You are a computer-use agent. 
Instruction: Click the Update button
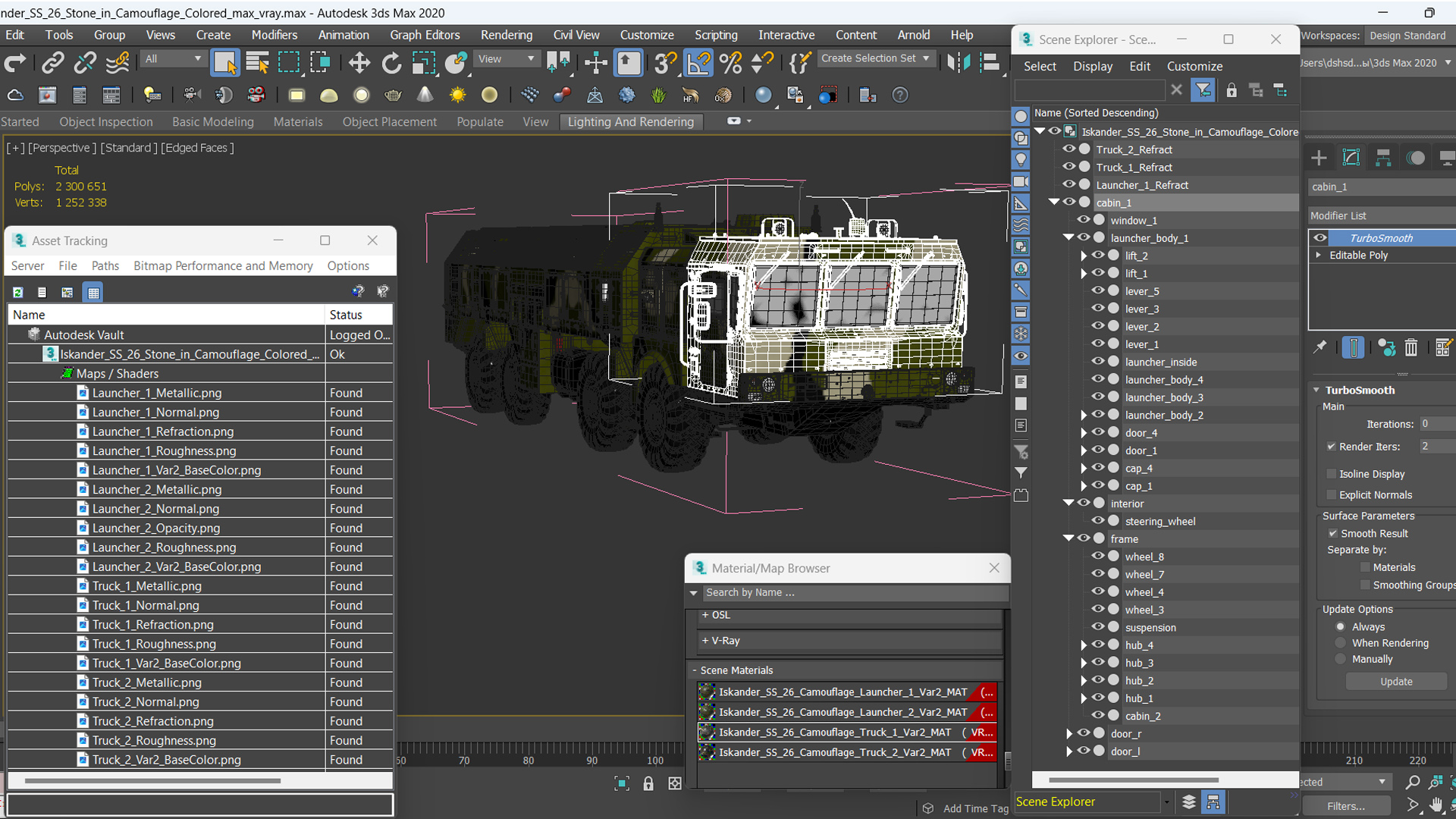tap(1396, 682)
